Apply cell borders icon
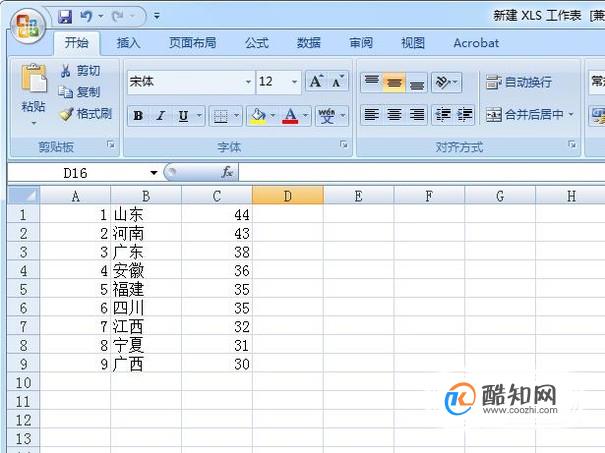 click(221, 116)
